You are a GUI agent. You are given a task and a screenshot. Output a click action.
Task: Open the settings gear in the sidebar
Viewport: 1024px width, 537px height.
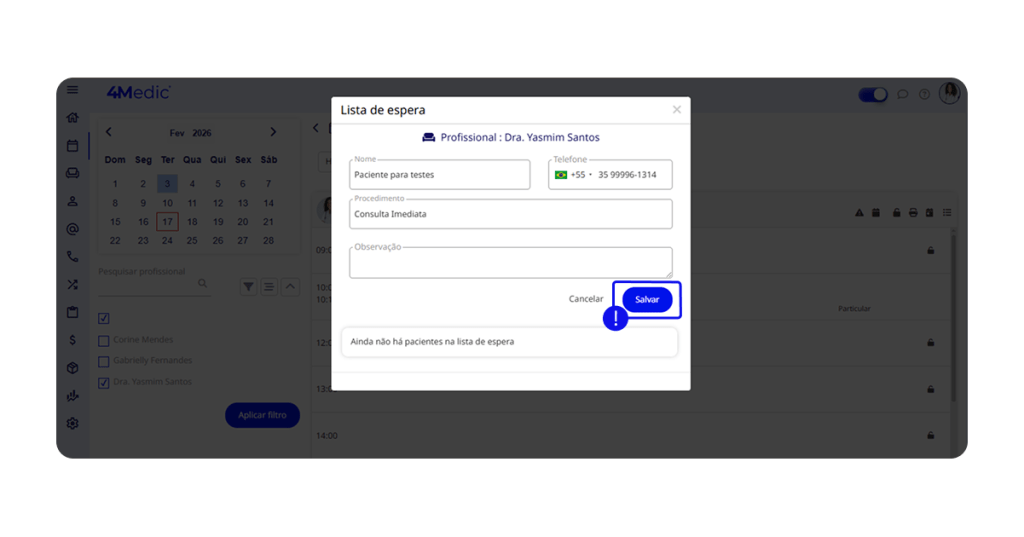pyautogui.click(x=72, y=424)
